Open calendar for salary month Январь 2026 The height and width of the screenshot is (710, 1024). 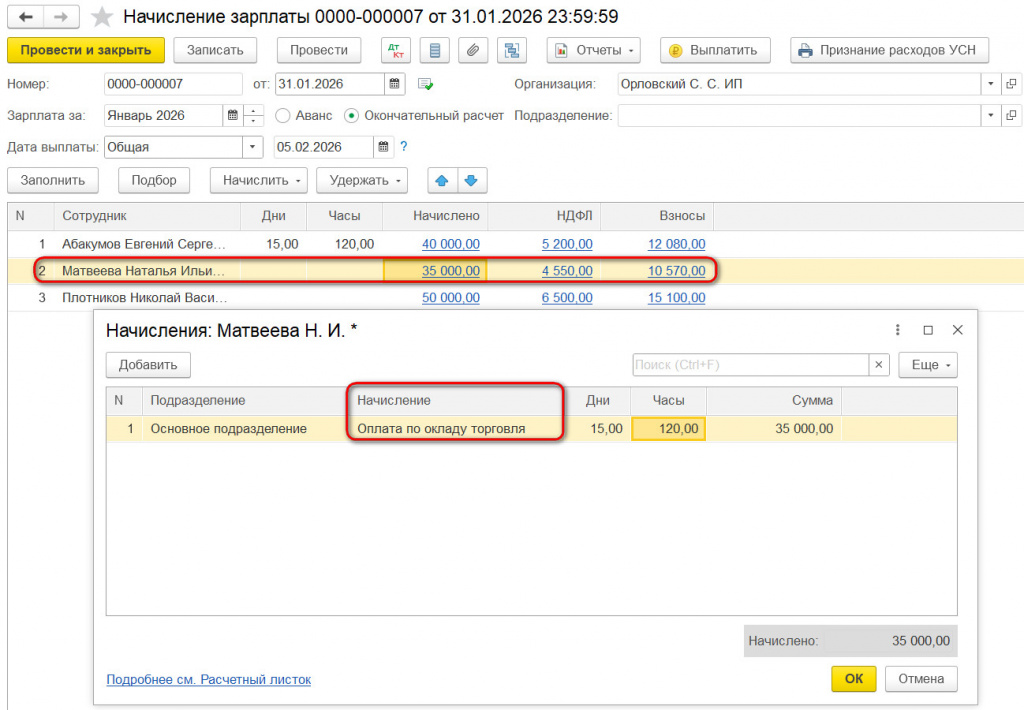point(232,116)
